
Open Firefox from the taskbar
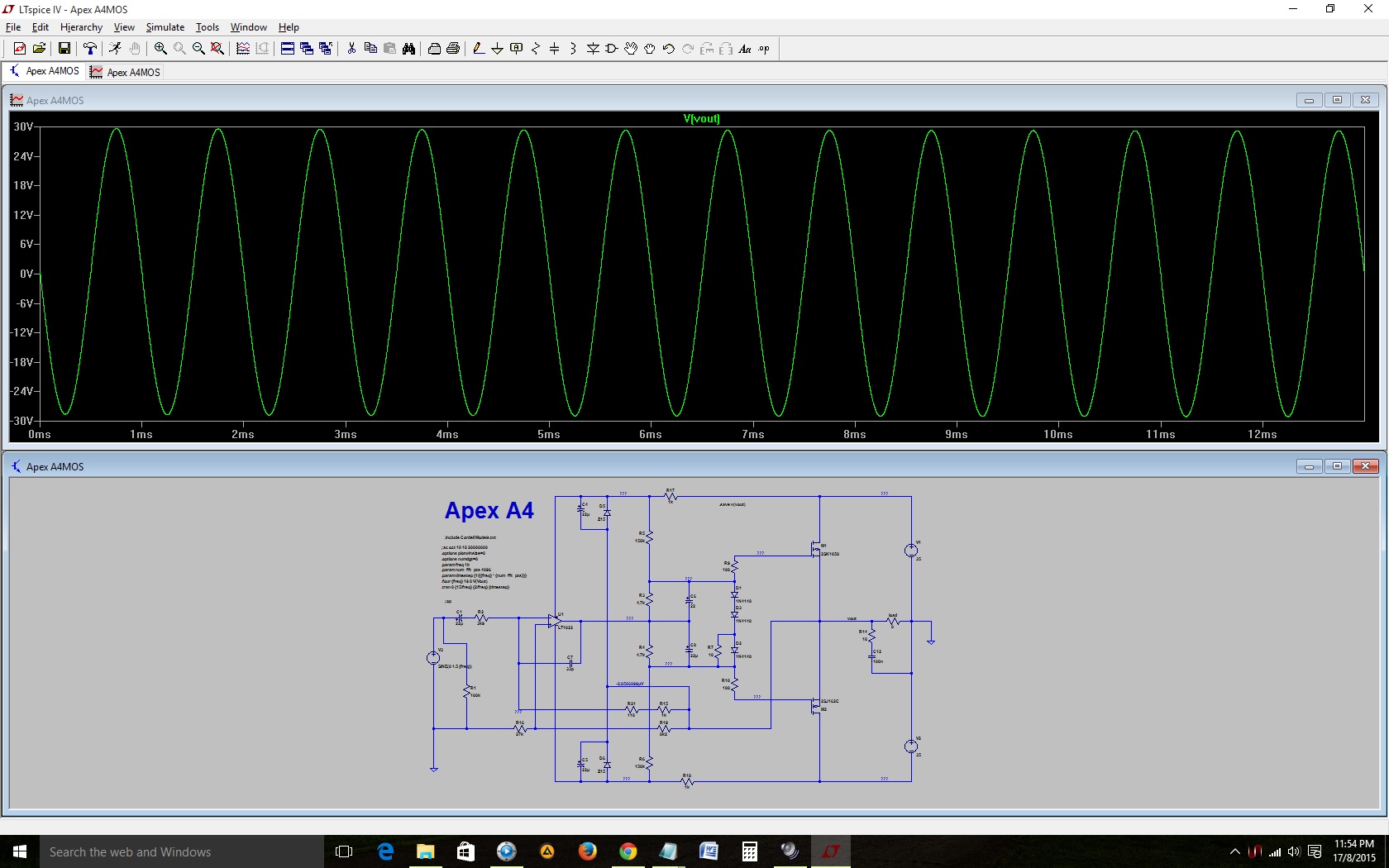[587, 851]
